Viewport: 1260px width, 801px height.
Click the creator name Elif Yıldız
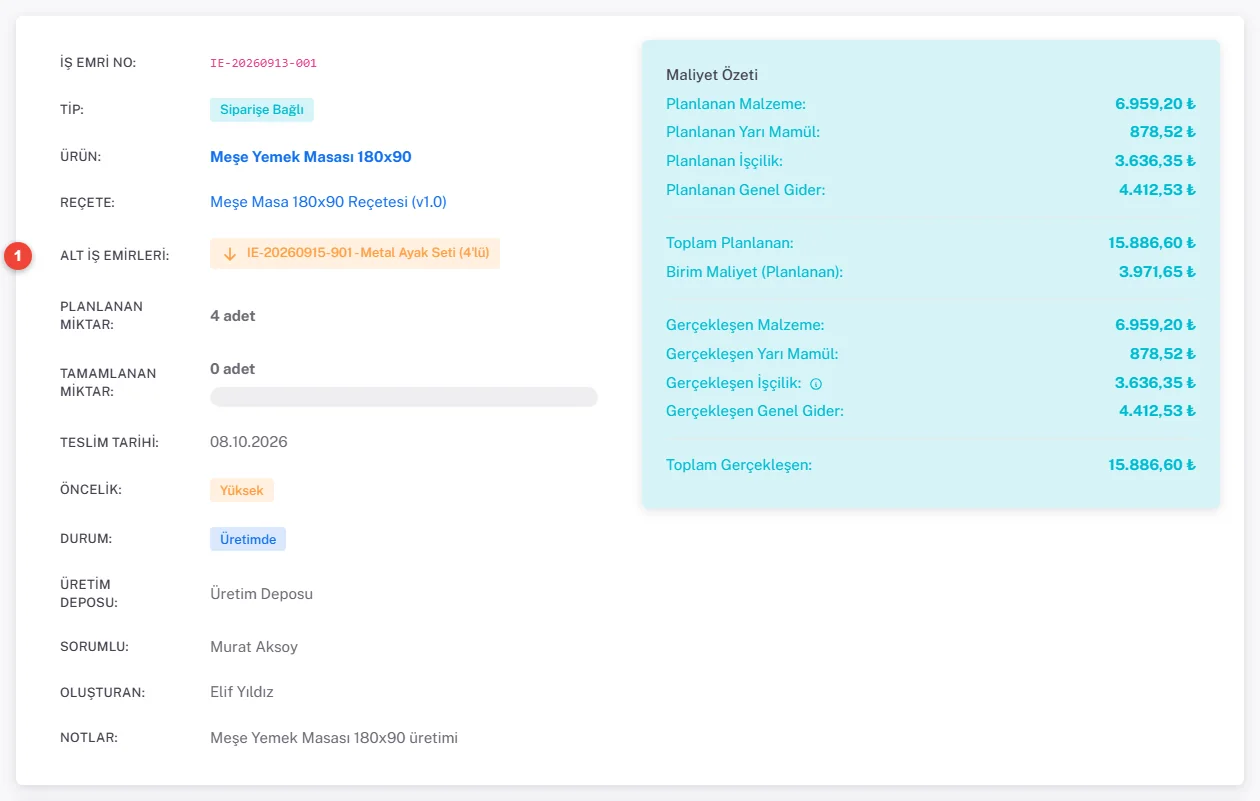(x=242, y=692)
